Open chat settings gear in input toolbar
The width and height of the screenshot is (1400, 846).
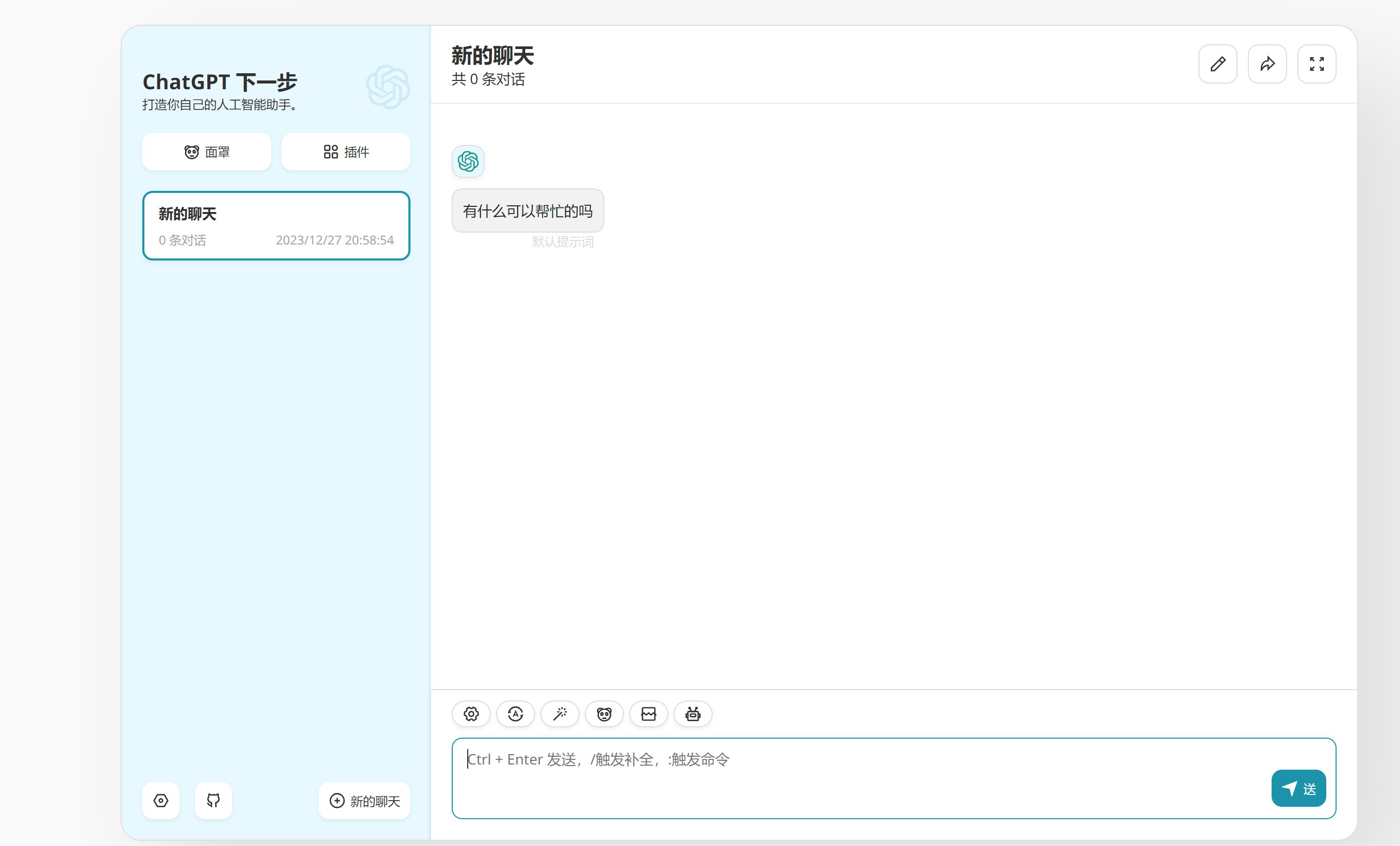pyautogui.click(x=471, y=713)
